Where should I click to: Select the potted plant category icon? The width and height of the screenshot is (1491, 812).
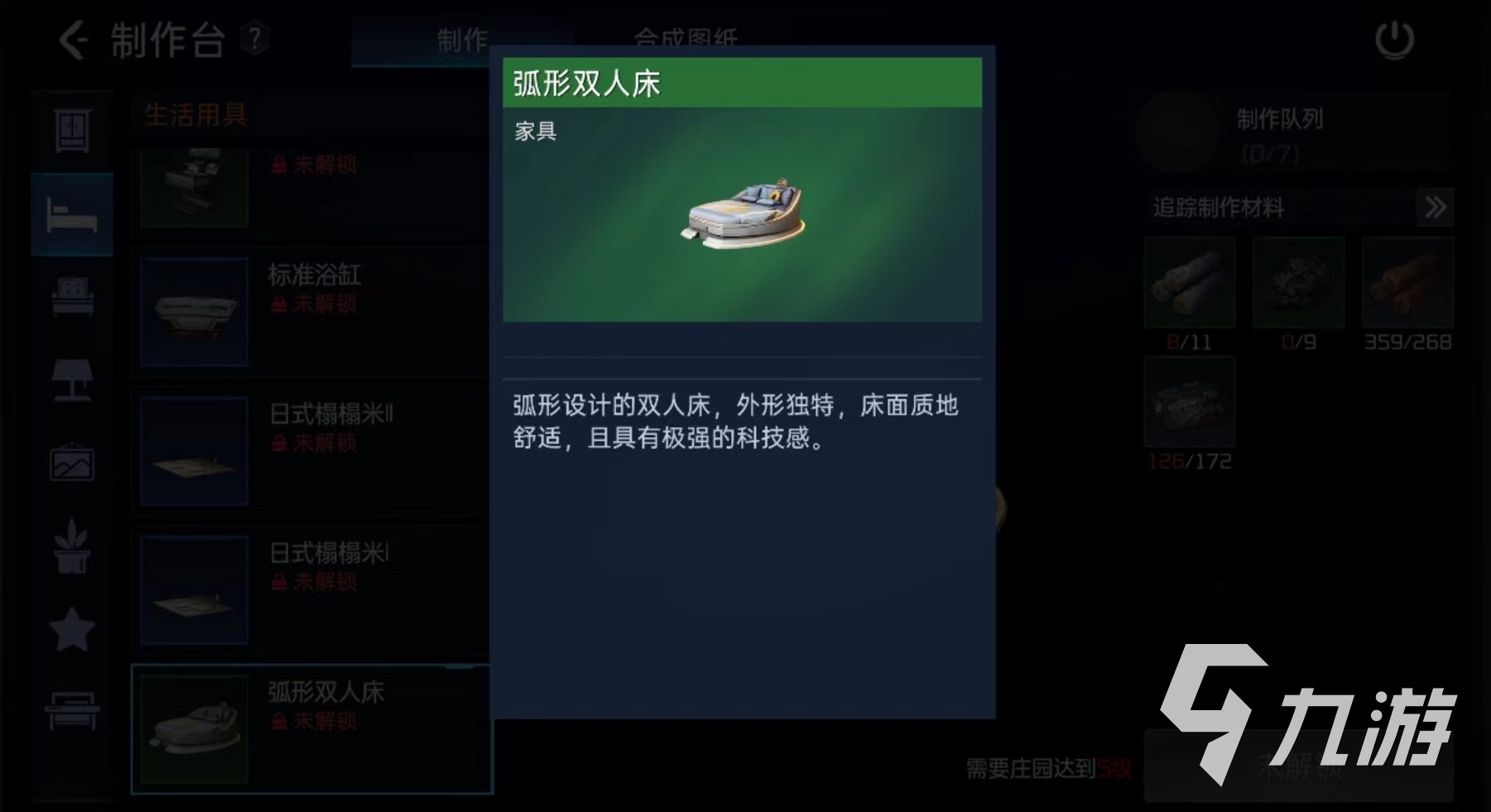point(72,546)
